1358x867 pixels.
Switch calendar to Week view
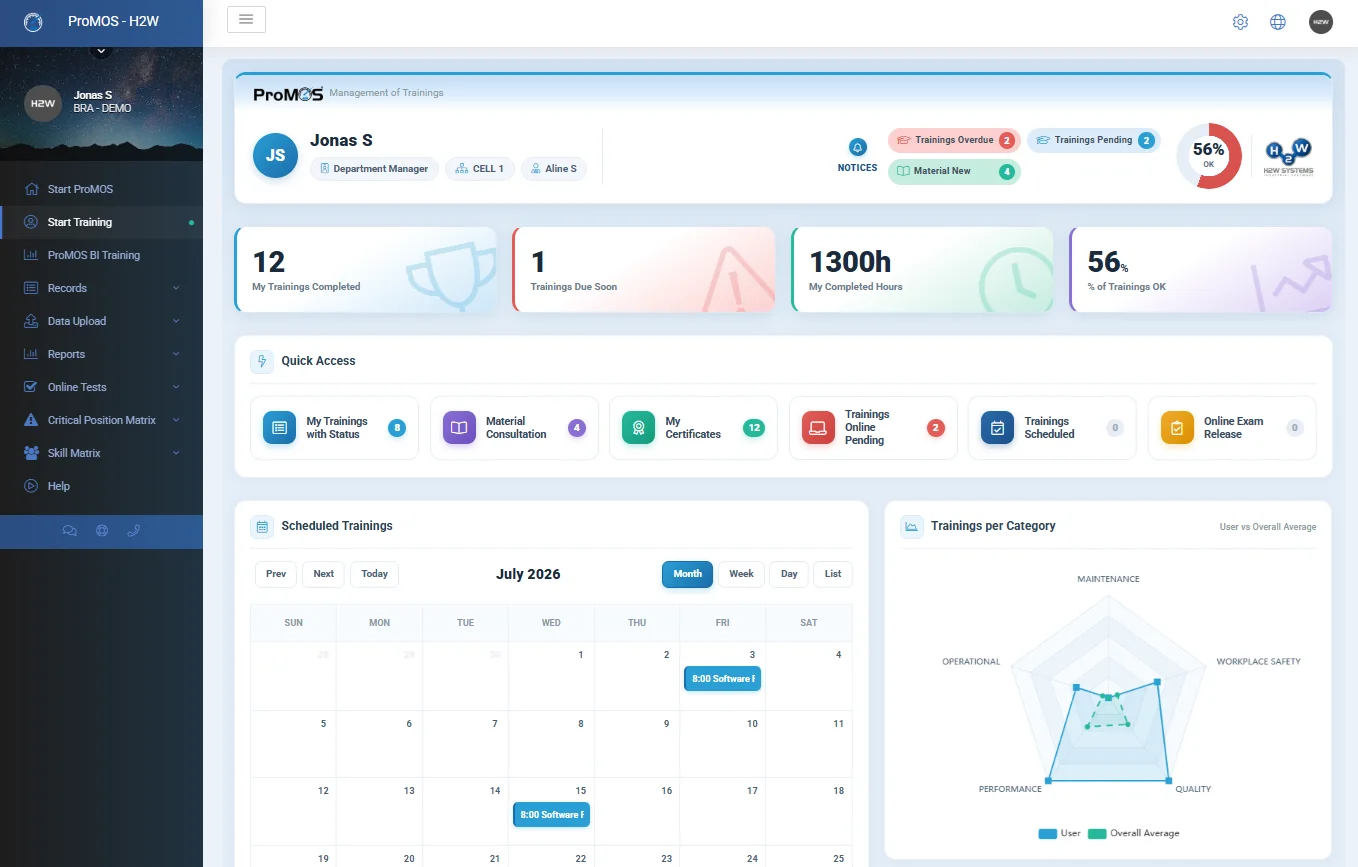(x=741, y=574)
